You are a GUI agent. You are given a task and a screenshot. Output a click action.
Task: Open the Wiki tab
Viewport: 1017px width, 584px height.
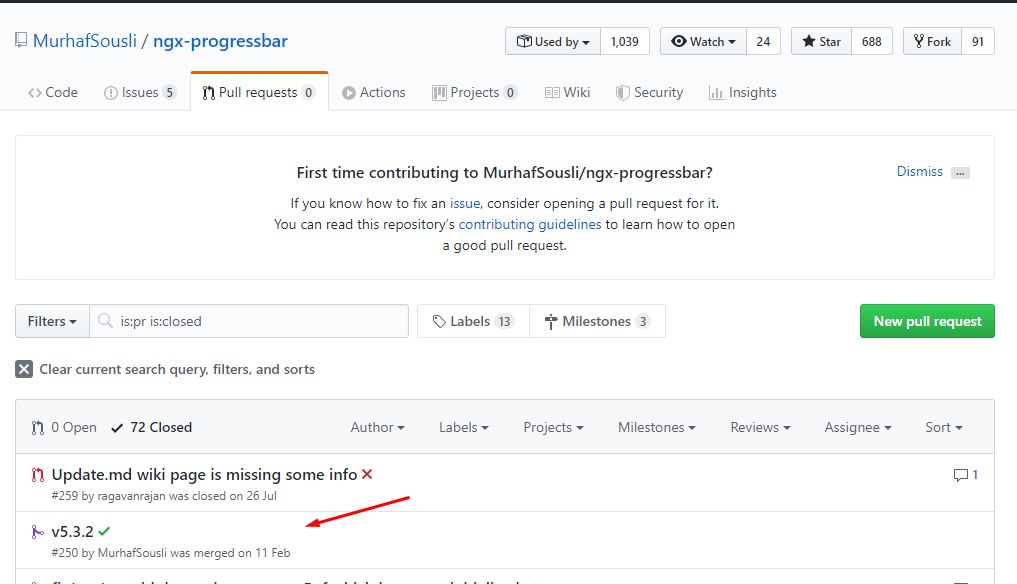pyautogui.click(x=568, y=92)
